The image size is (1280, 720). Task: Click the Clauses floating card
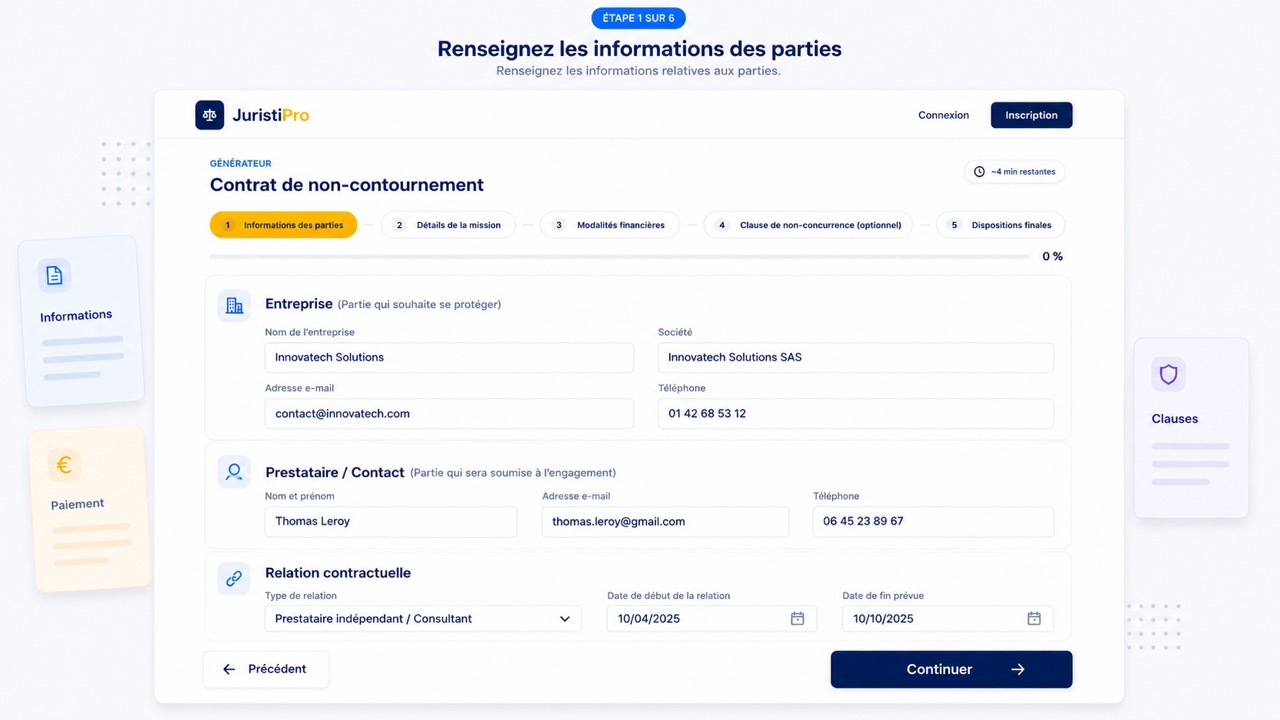coord(1191,428)
